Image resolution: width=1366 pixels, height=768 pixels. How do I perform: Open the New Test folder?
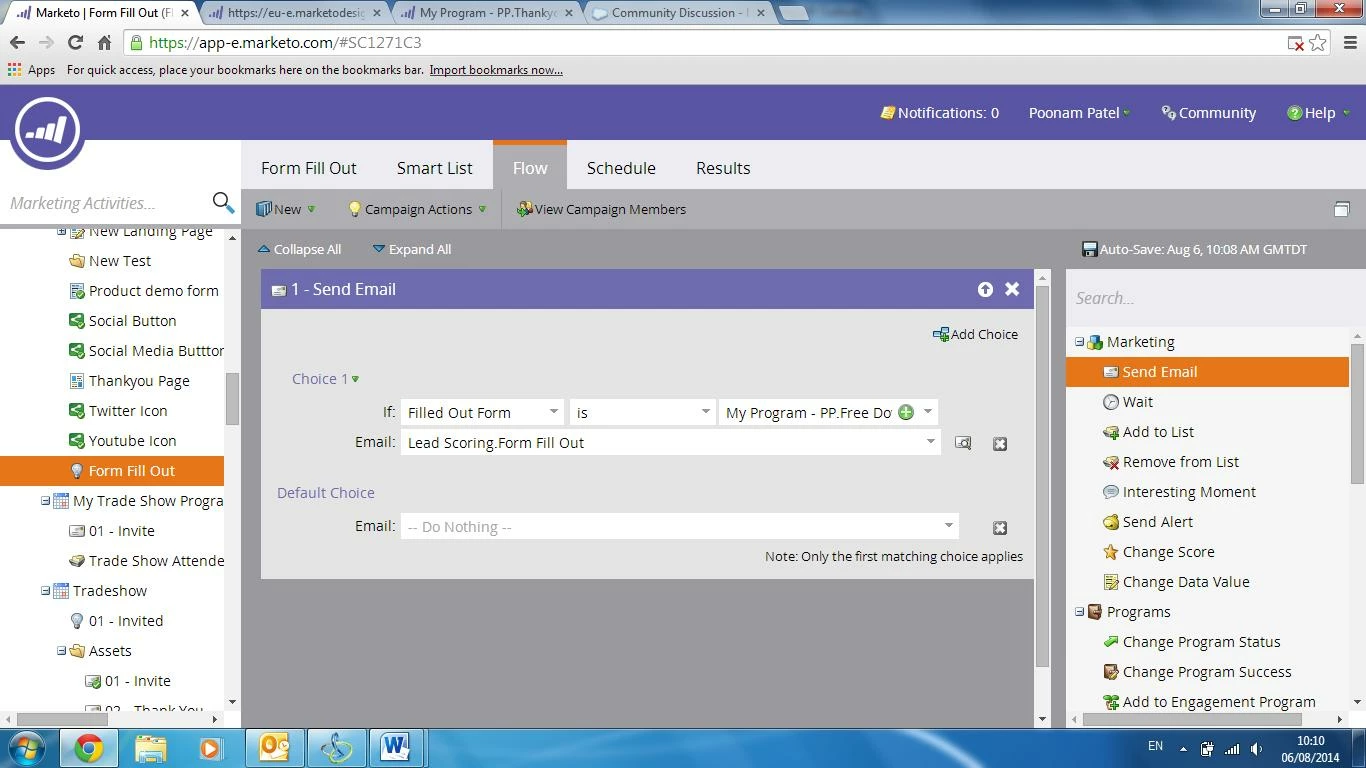pos(110,261)
